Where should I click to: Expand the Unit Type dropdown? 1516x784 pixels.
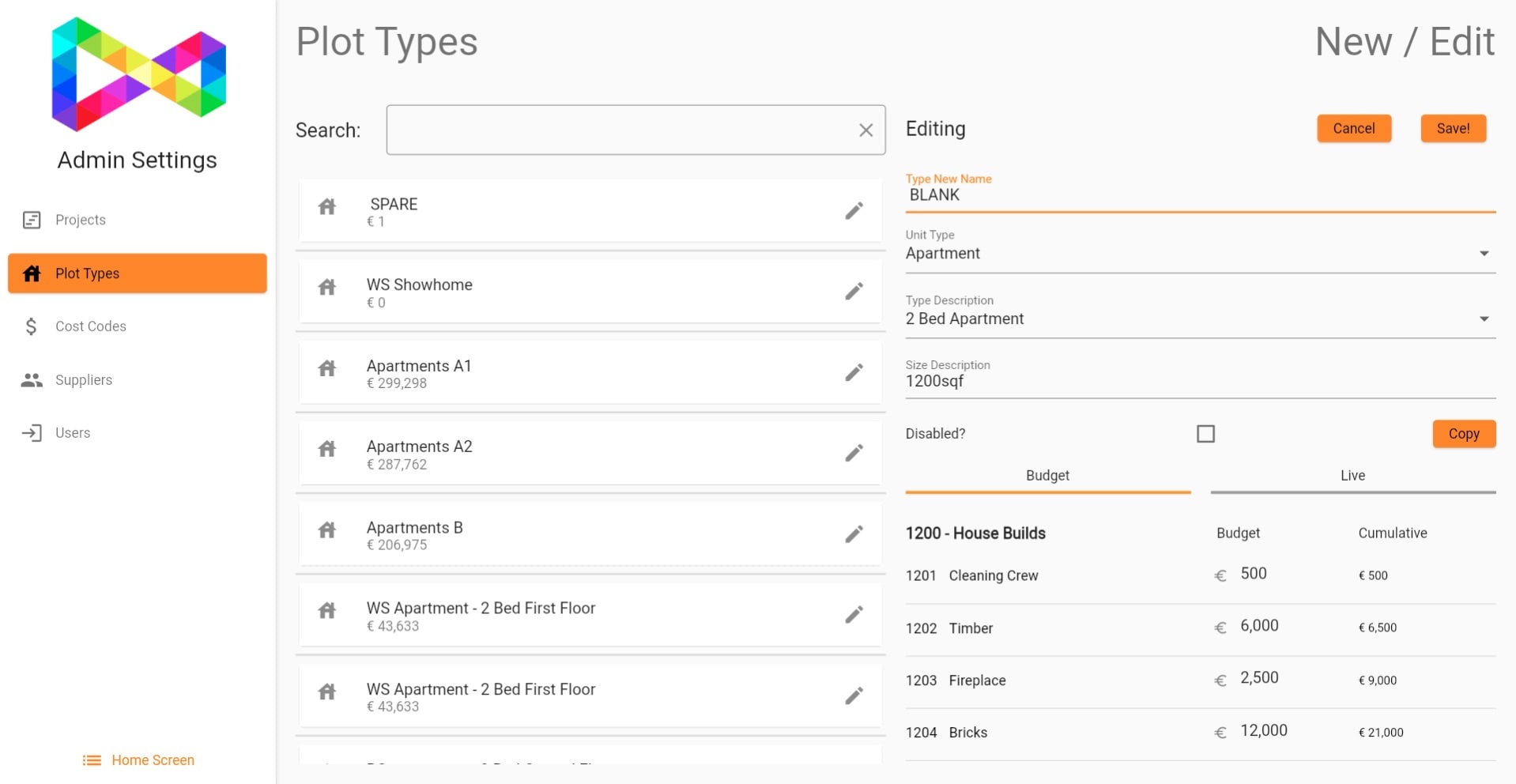tap(1483, 254)
